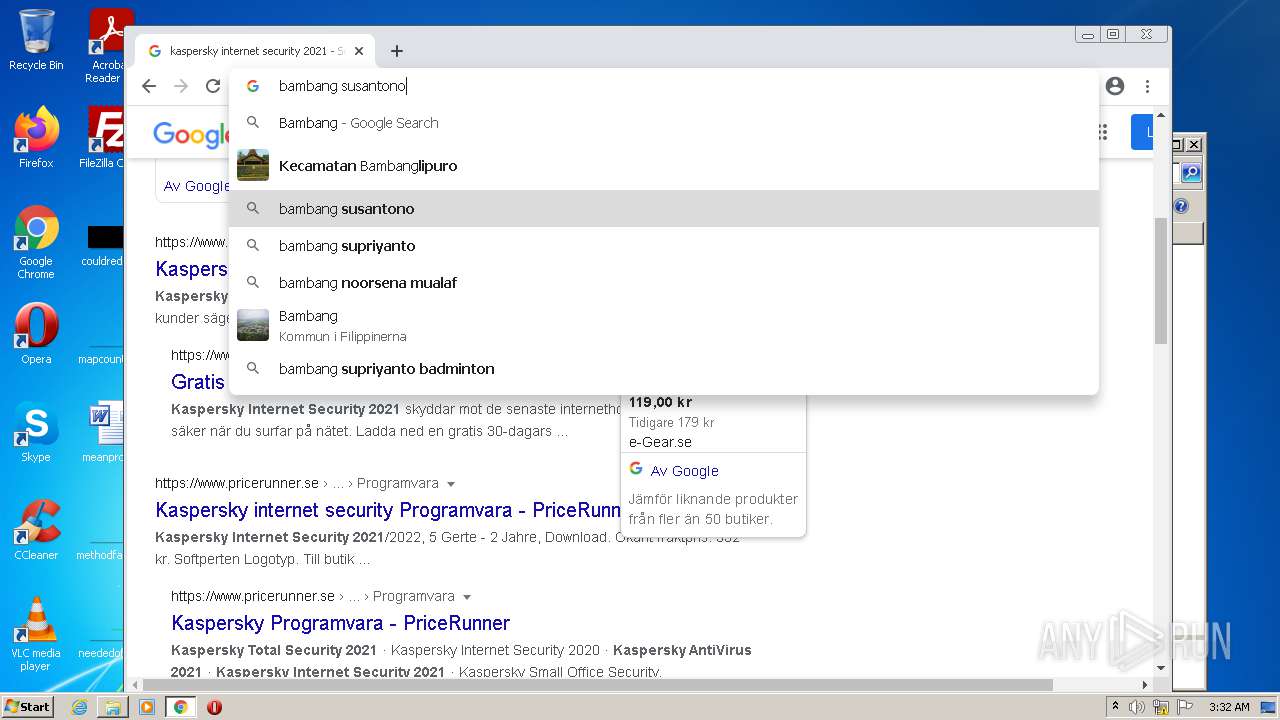Click the vertical scrollbar of the Chrome page

pyautogui.click(x=1161, y=280)
